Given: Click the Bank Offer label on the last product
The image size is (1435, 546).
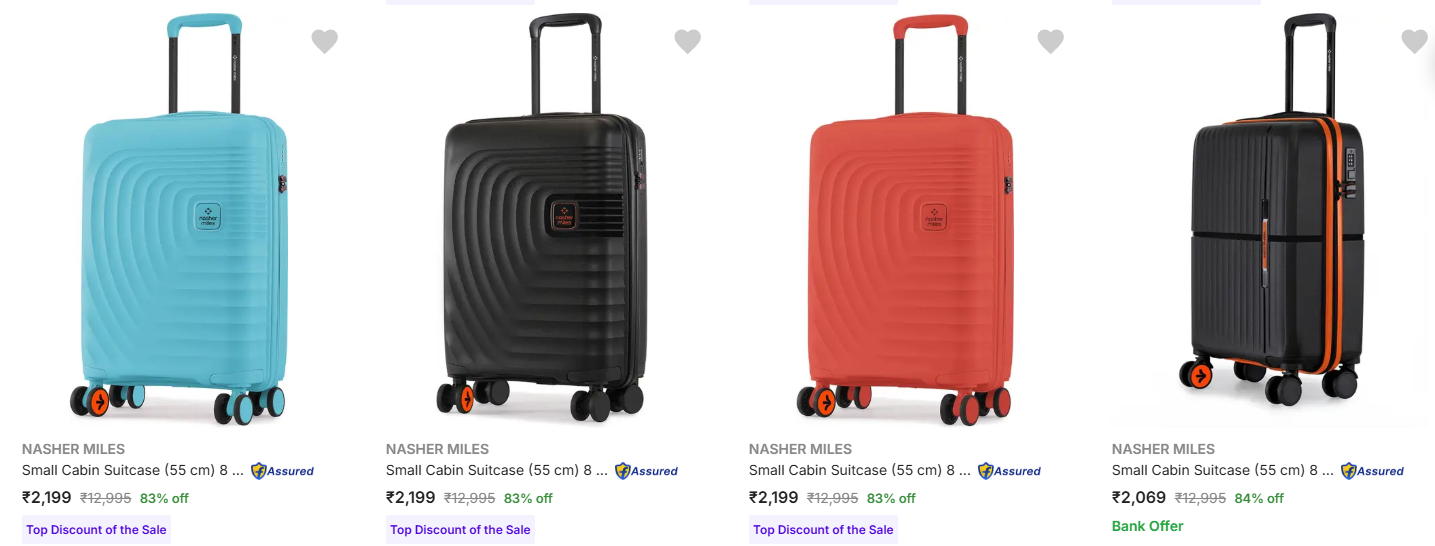Looking at the screenshot, I should (x=1147, y=526).
